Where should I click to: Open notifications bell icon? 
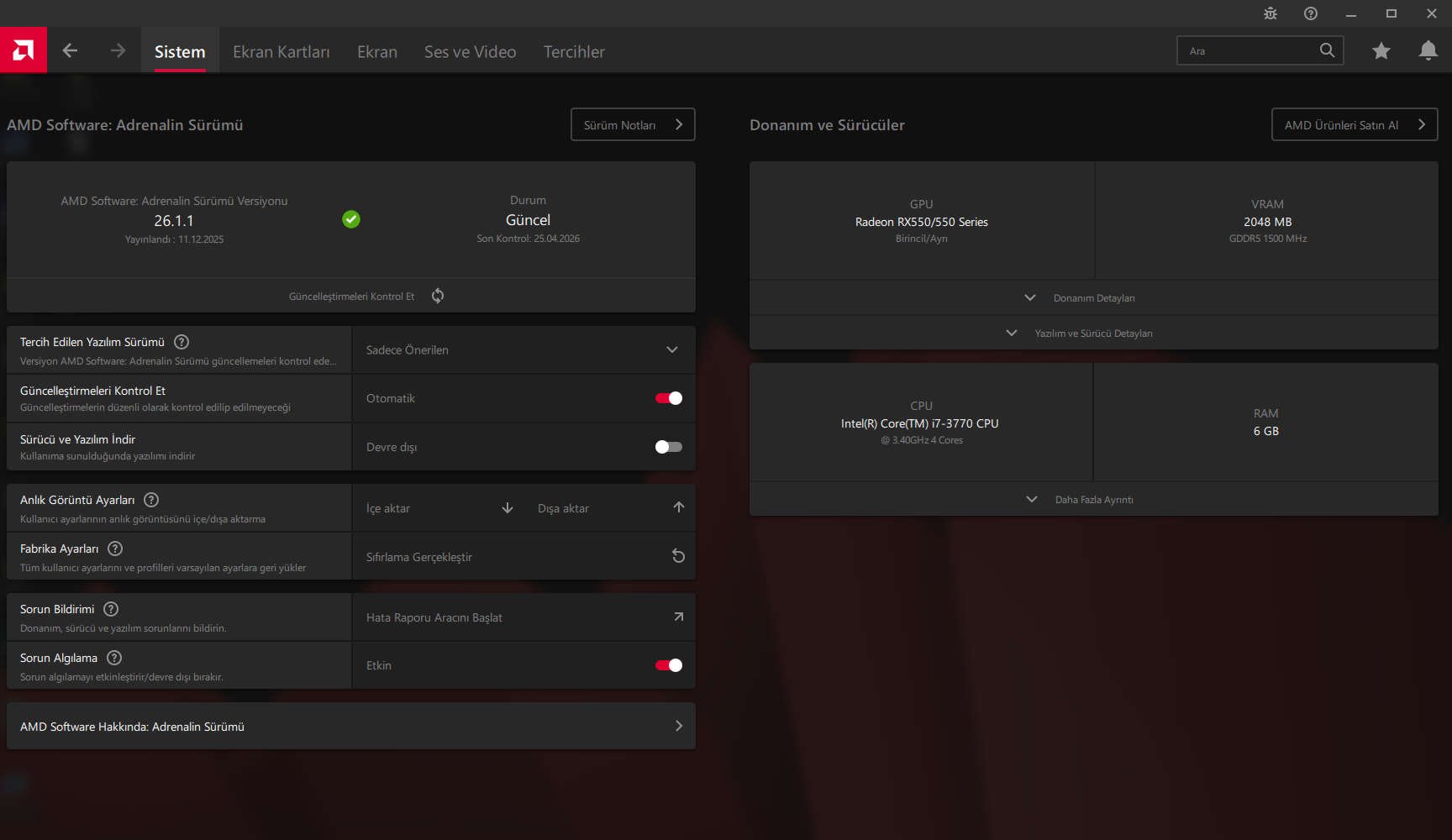pyautogui.click(x=1428, y=50)
